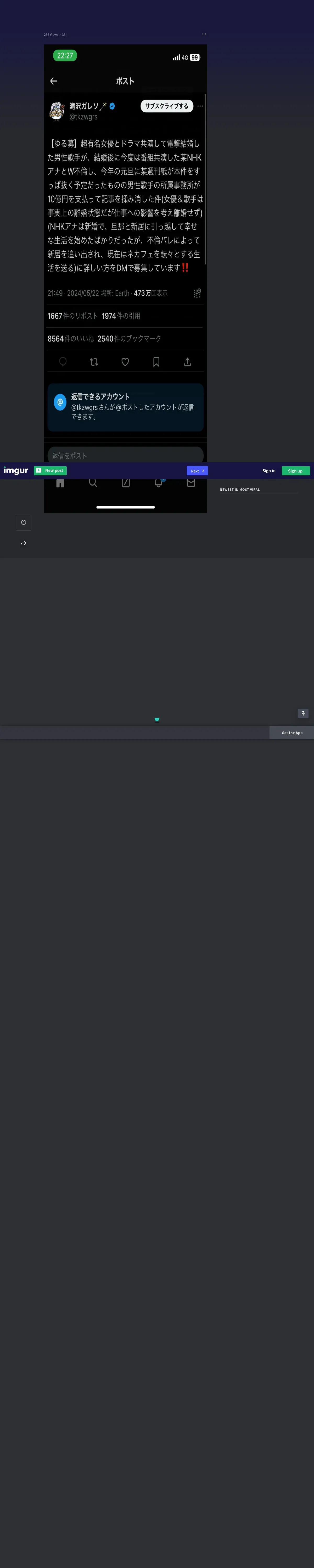The width and height of the screenshot is (314, 1568).
Task: Click the blue verified badge icon
Action: coord(112,106)
